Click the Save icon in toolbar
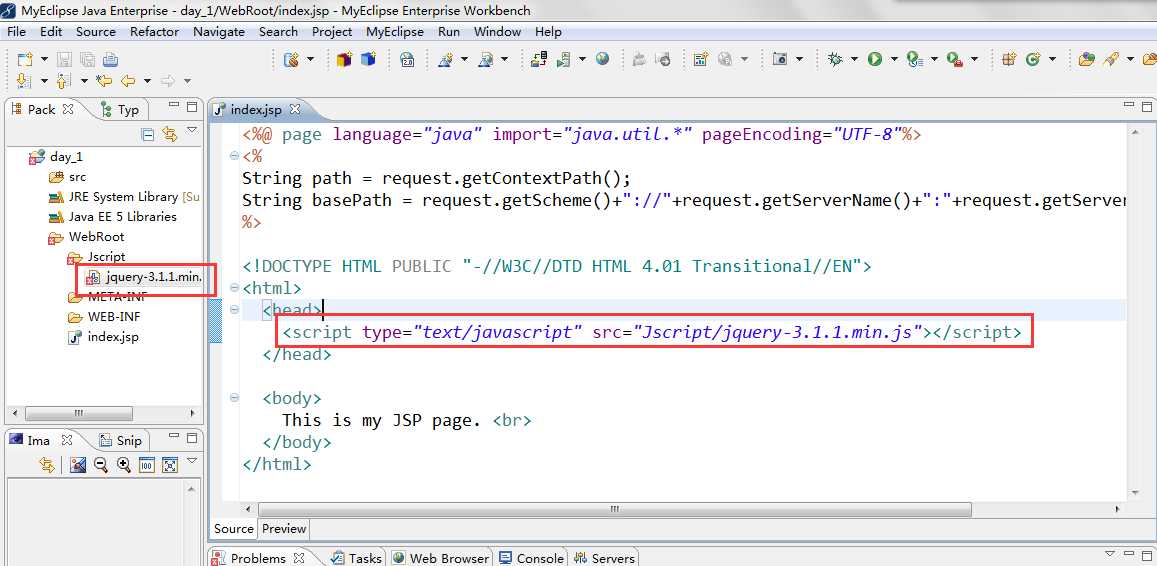This screenshot has height=566, width=1157. click(64, 60)
